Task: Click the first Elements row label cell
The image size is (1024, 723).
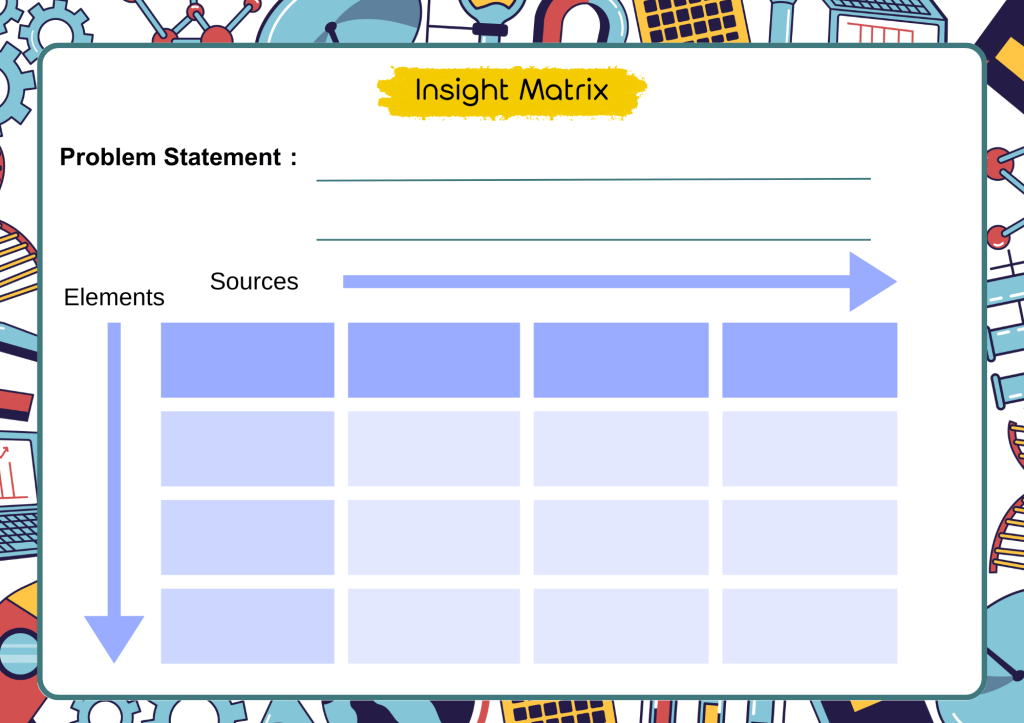Action: pos(247,448)
